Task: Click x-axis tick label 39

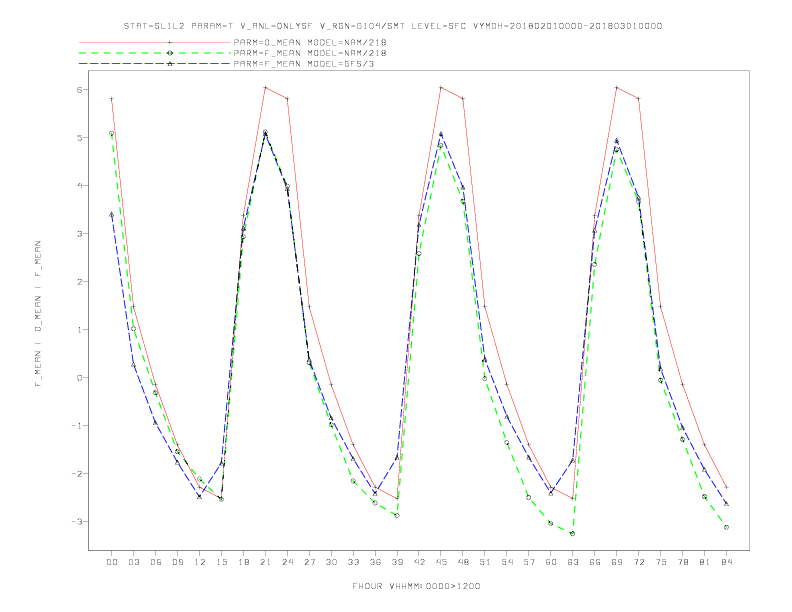Action: click(x=397, y=562)
